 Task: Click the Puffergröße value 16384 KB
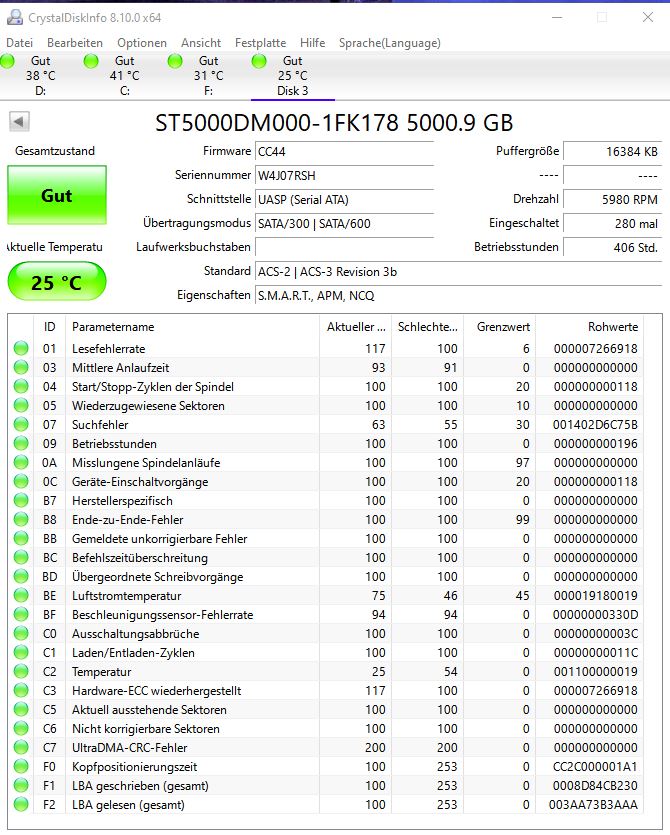point(612,151)
